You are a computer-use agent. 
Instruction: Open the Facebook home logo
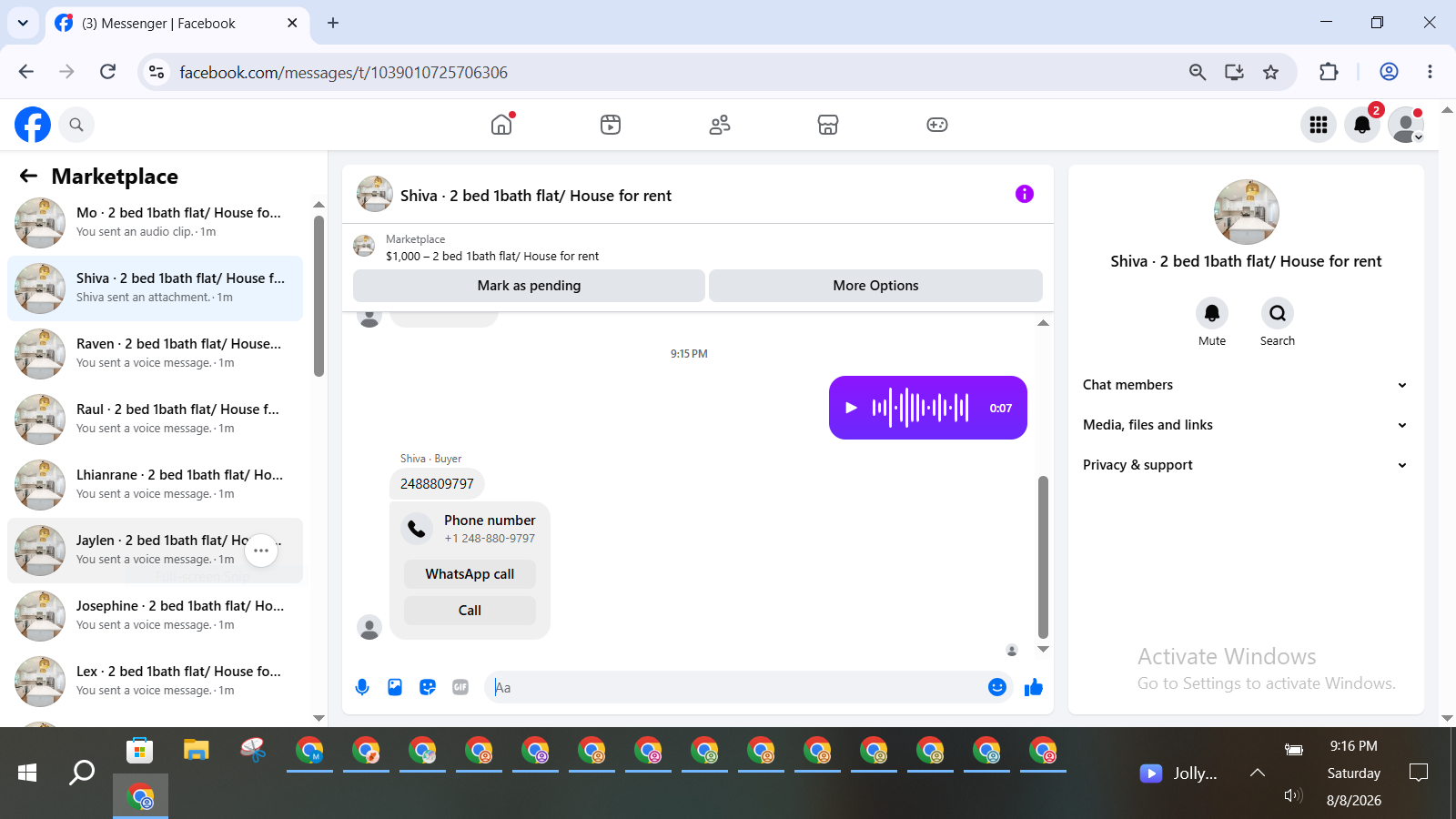coord(33,125)
